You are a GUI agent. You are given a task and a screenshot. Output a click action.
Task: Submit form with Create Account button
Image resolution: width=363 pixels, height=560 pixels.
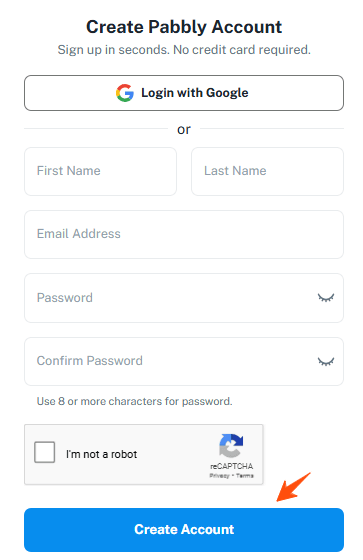tap(184, 530)
